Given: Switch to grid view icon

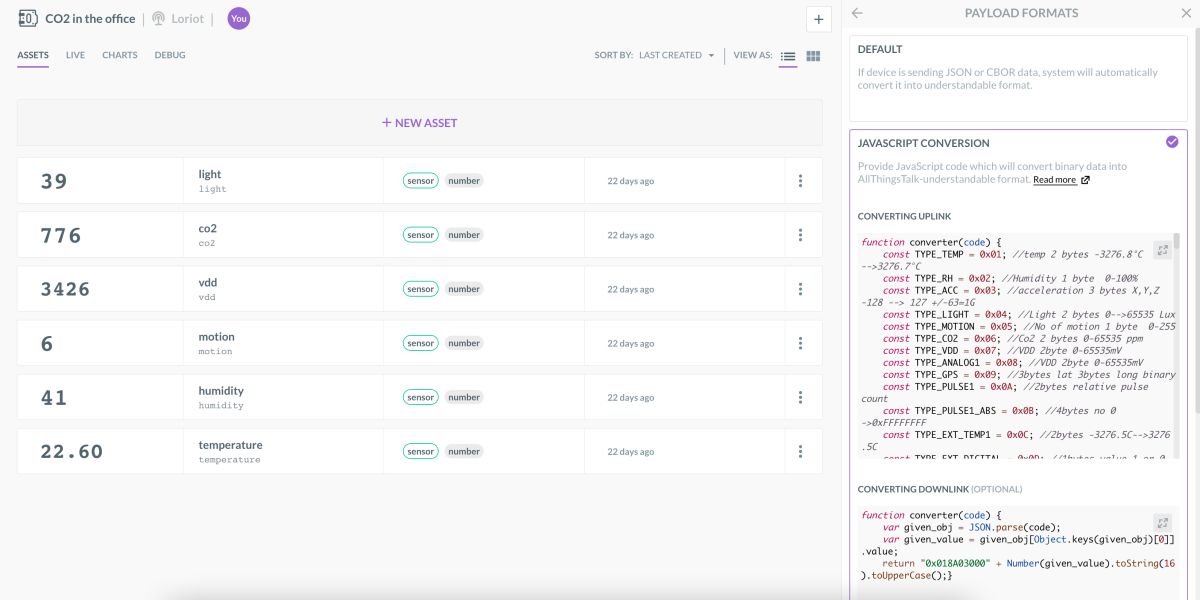Looking at the screenshot, I should coord(813,56).
